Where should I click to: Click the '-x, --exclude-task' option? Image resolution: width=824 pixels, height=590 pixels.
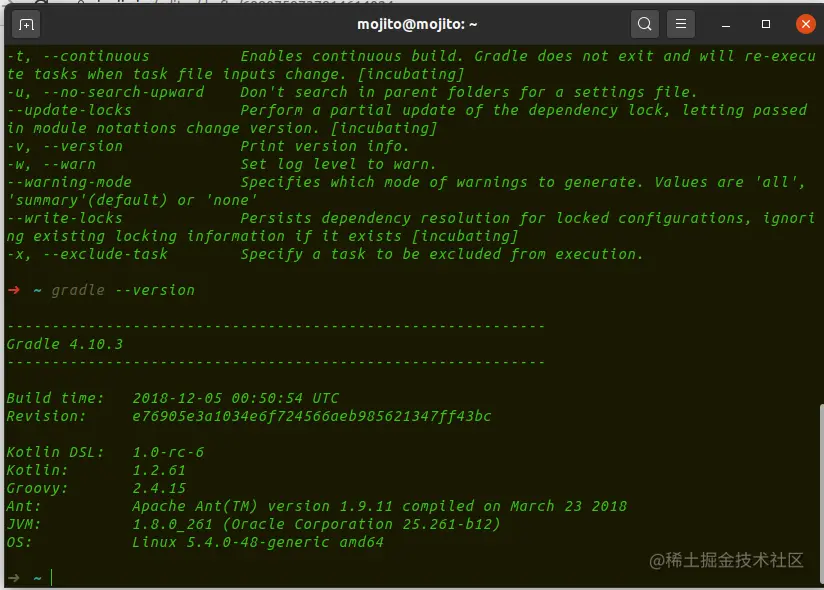coord(87,254)
